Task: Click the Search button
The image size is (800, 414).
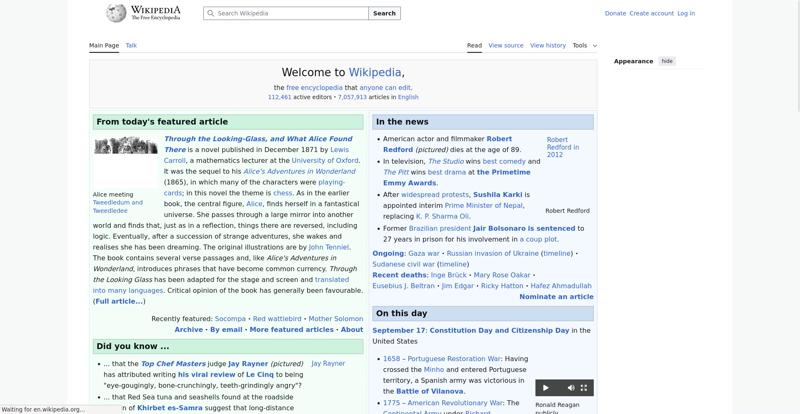Action: coord(384,13)
